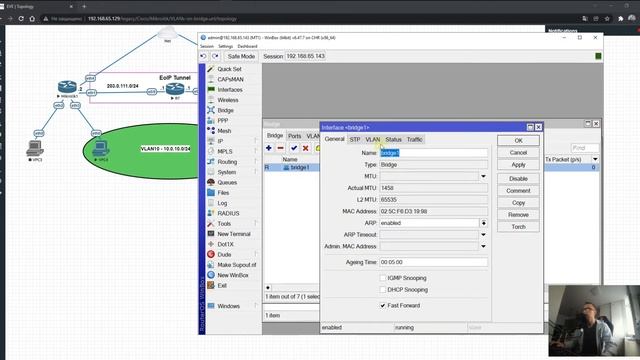Open Mesh from the sidebar
Viewport: 640px width, 360px height.
click(x=224, y=131)
